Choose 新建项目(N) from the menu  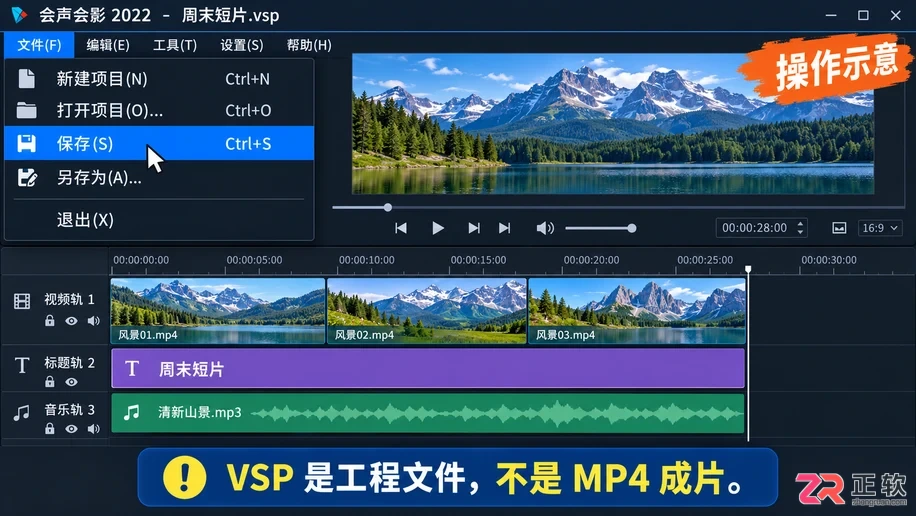click(x=159, y=79)
